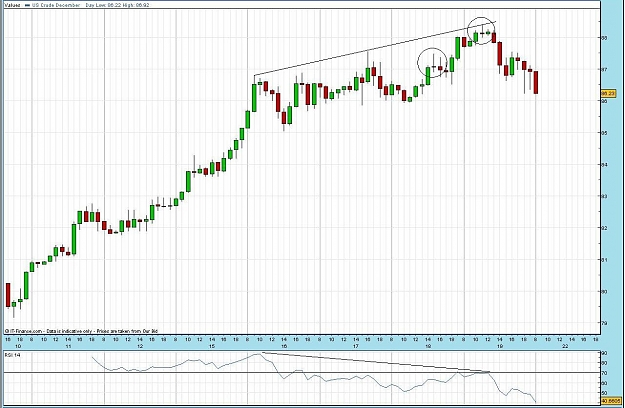Click the US Crude December legend entry
Viewport: 625px width, 408px height.
pos(52,5)
